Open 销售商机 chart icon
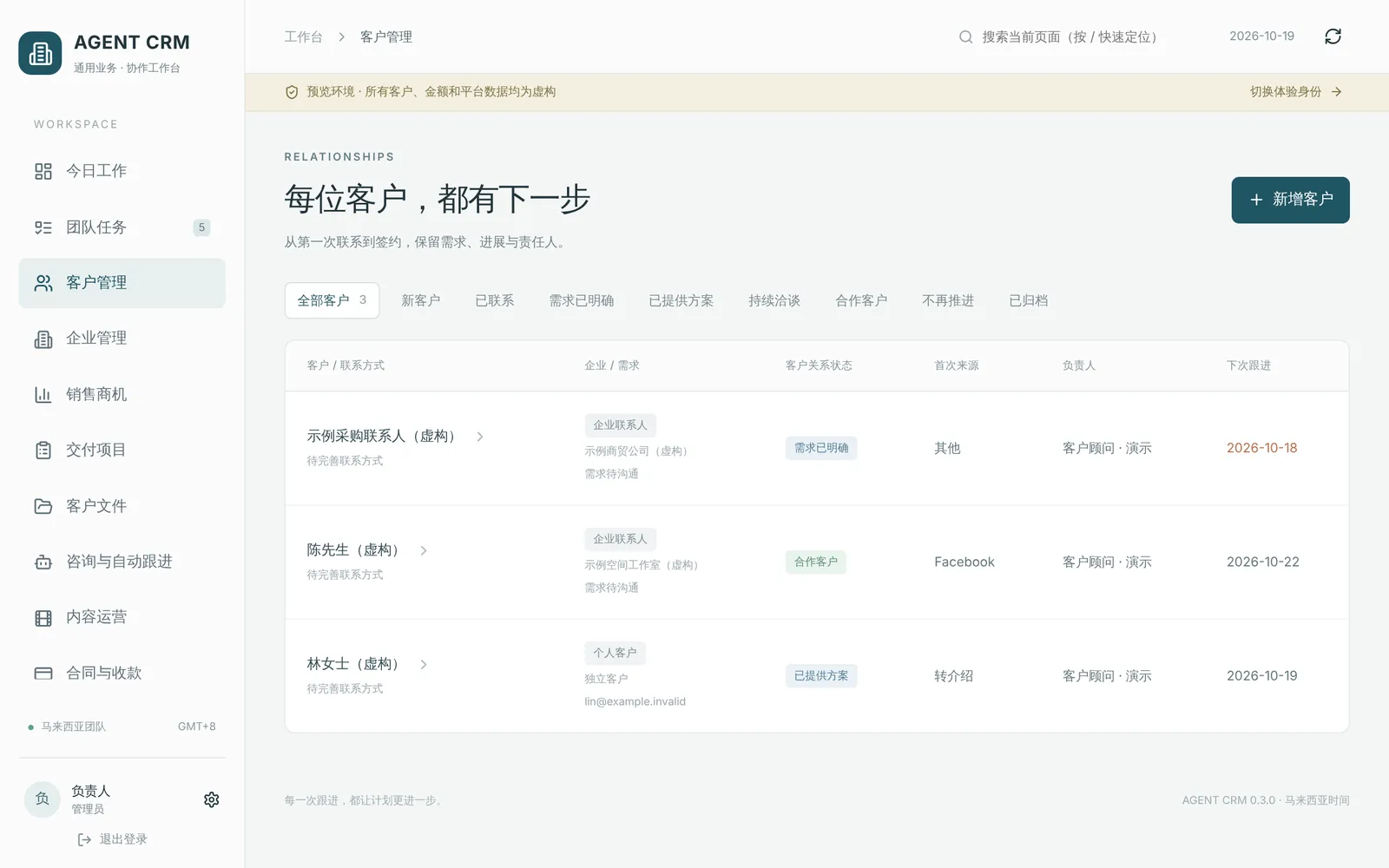The height and width of the screenshot is (868, 1389). point(43,394)
